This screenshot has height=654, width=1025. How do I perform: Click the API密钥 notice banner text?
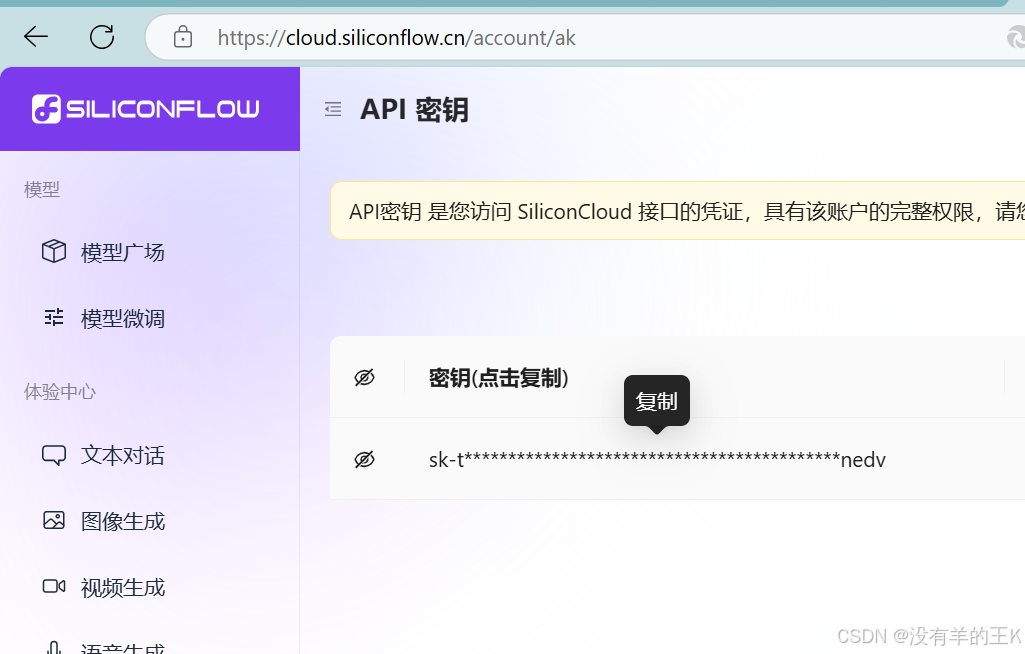[x=686, y=211]
